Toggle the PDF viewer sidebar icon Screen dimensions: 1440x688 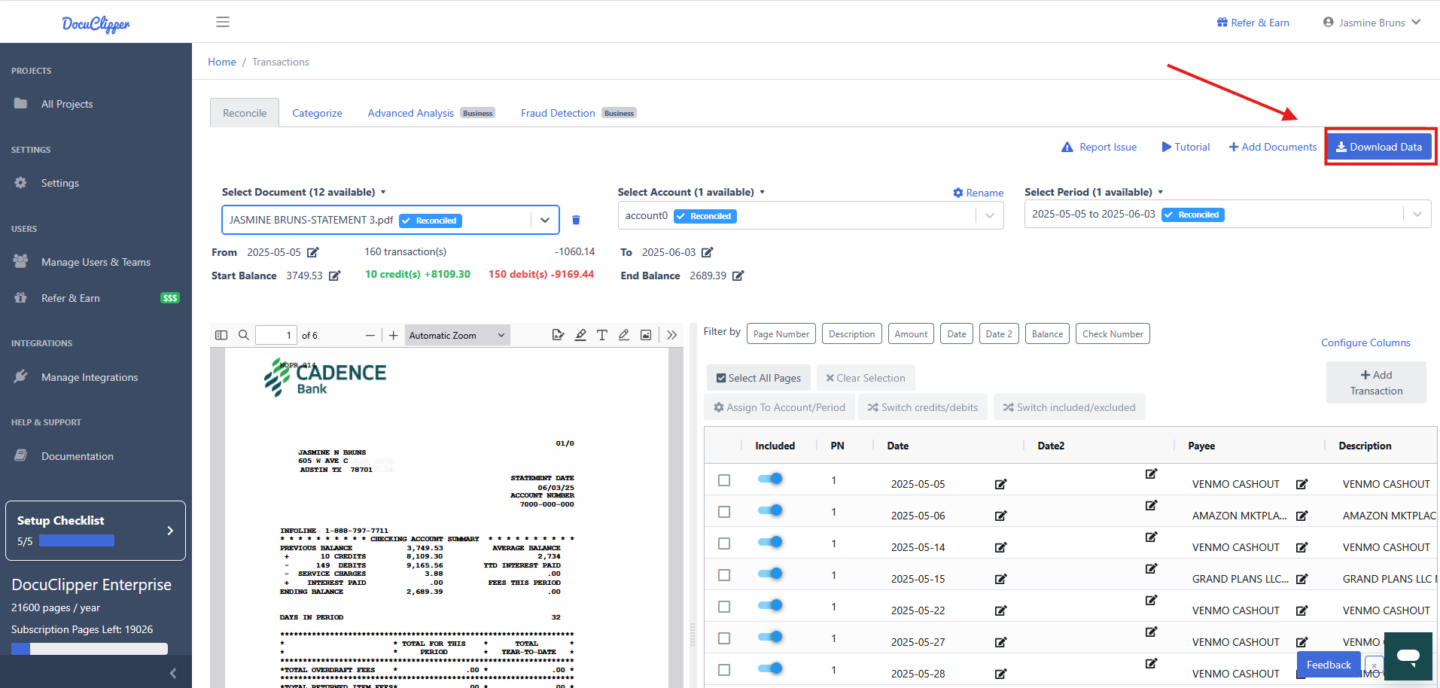click(x=222, y=335)
